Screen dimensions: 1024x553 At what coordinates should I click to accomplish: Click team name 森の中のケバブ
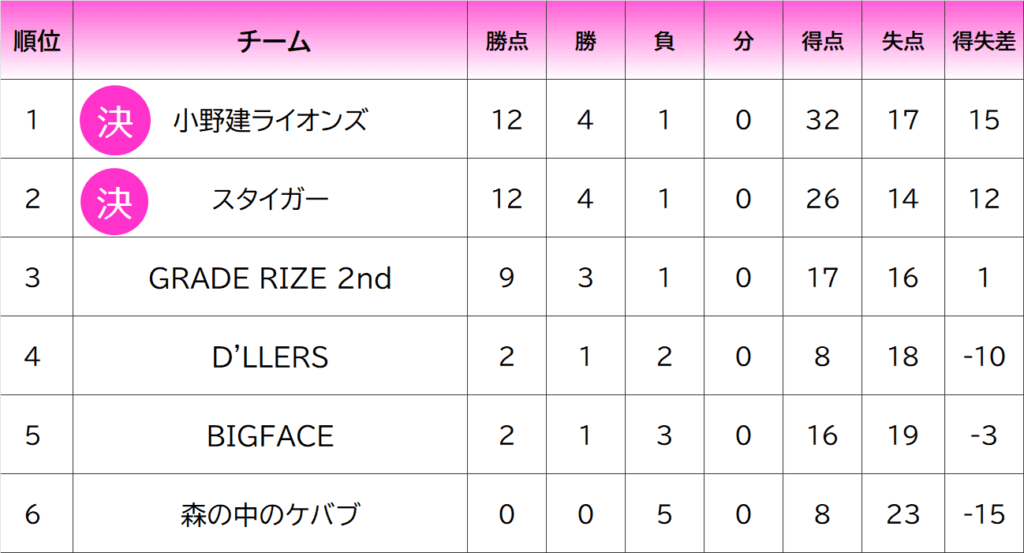270,514
